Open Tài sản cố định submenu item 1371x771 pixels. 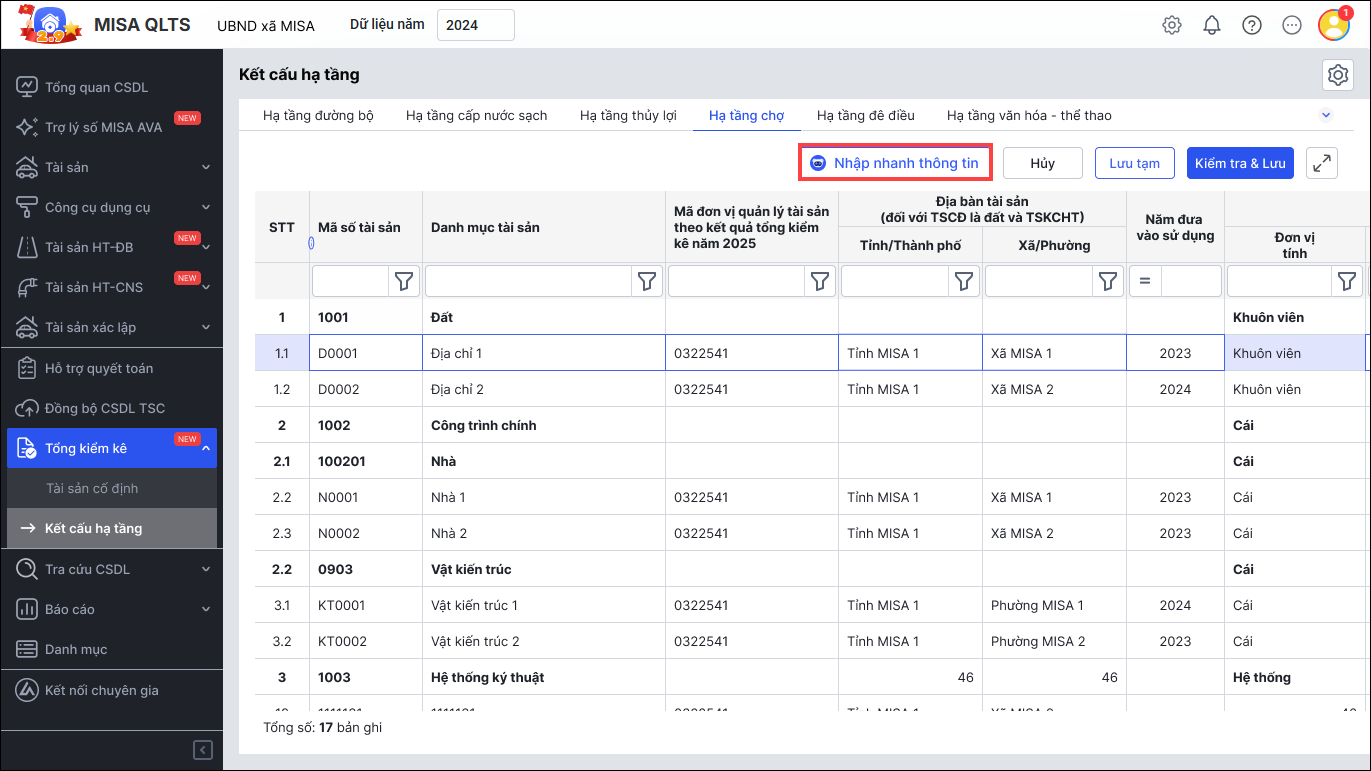click(x=92, y=488)
